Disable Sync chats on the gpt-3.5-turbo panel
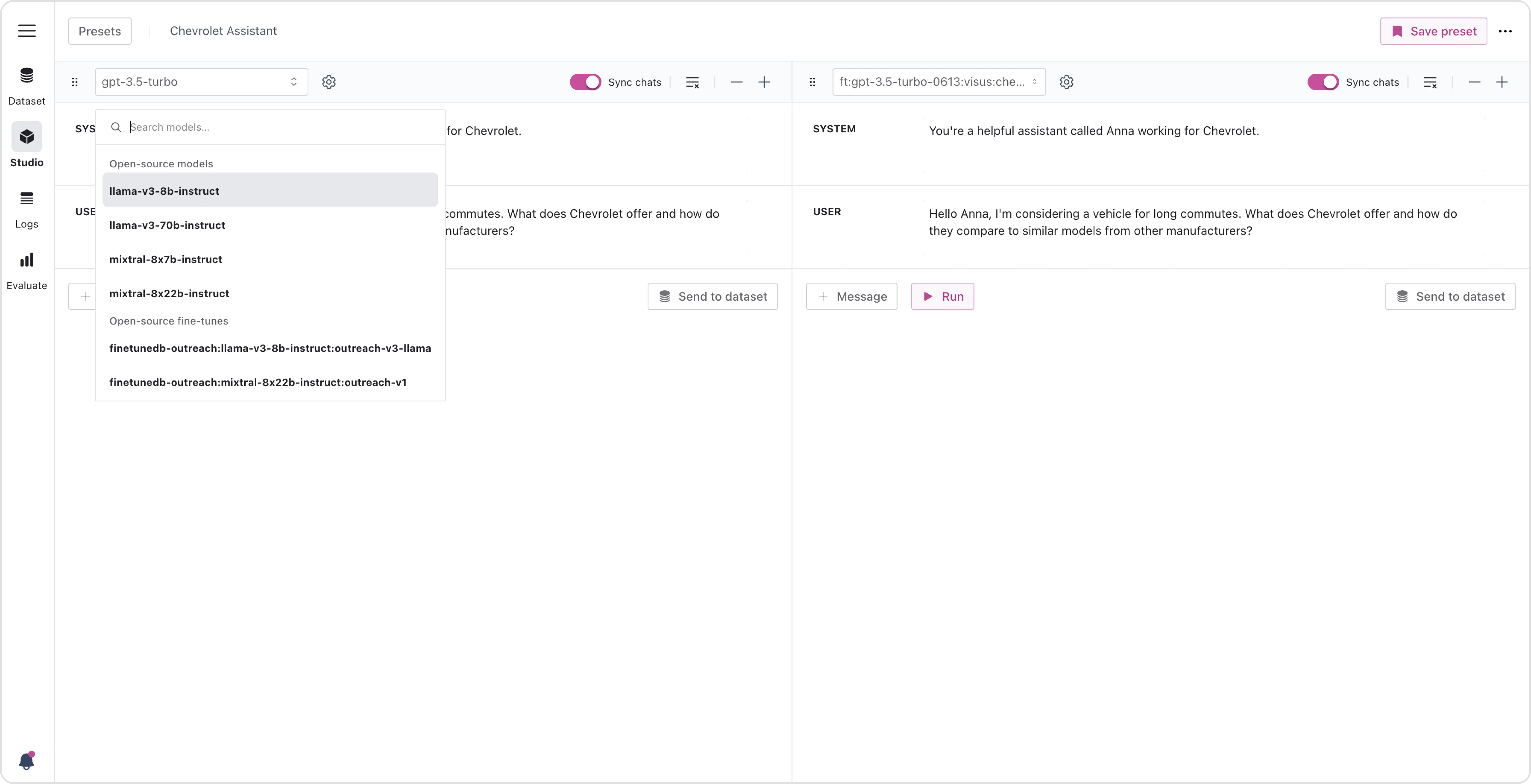1531x784 pixels. point(585,82)
